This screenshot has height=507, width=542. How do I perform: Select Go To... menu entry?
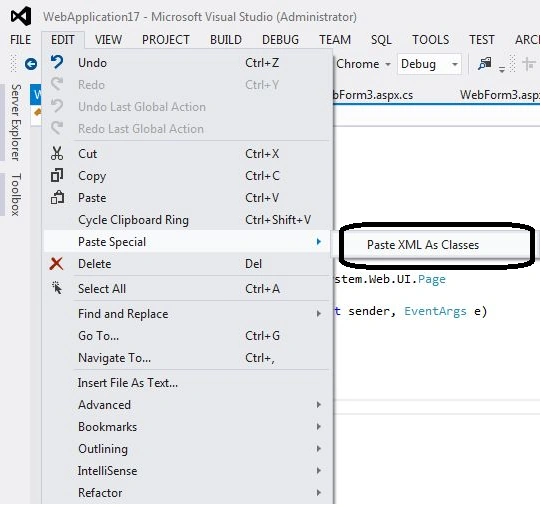(x=187, y=336)
